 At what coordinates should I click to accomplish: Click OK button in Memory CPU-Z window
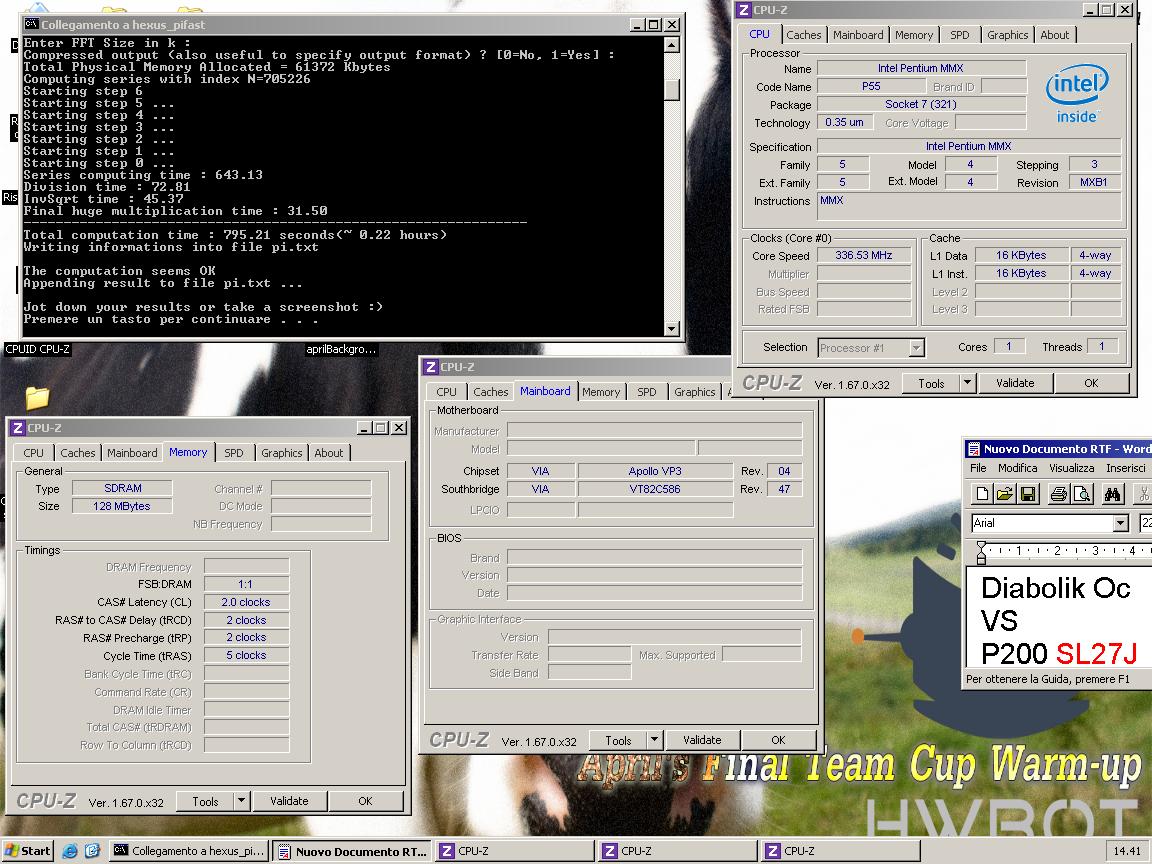tap(365, 801)
